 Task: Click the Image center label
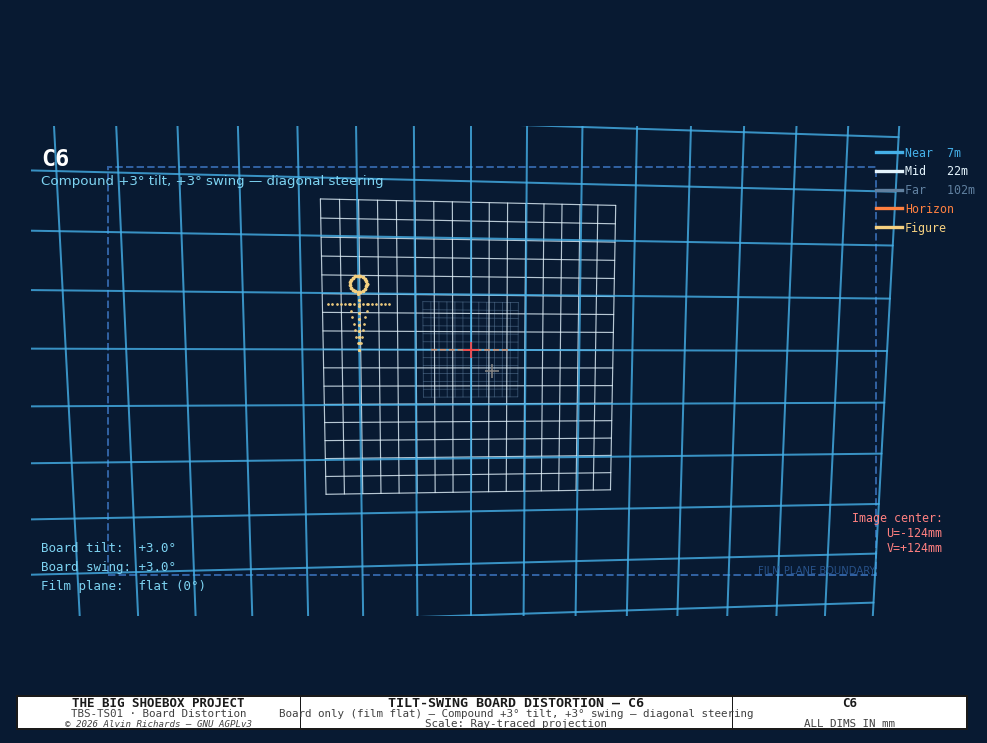(x=897, y=518)
